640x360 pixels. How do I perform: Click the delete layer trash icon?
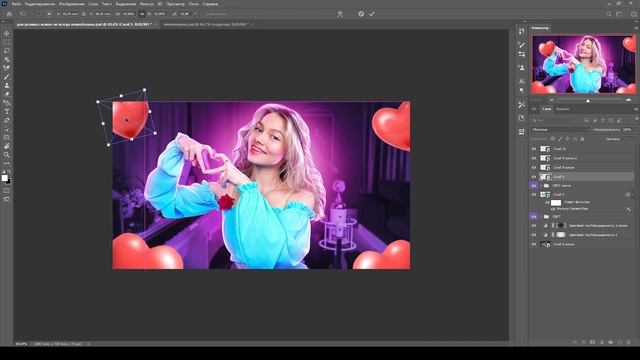(629, 342)
